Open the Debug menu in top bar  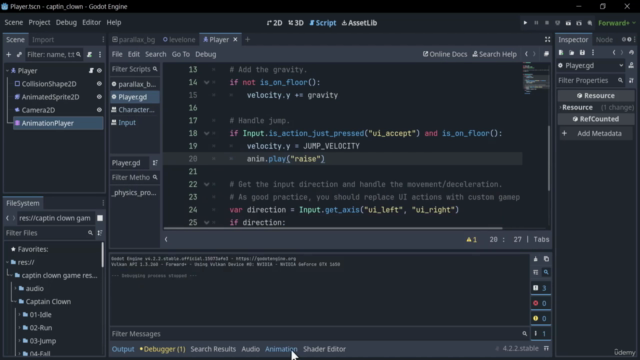tap(66, 22)
